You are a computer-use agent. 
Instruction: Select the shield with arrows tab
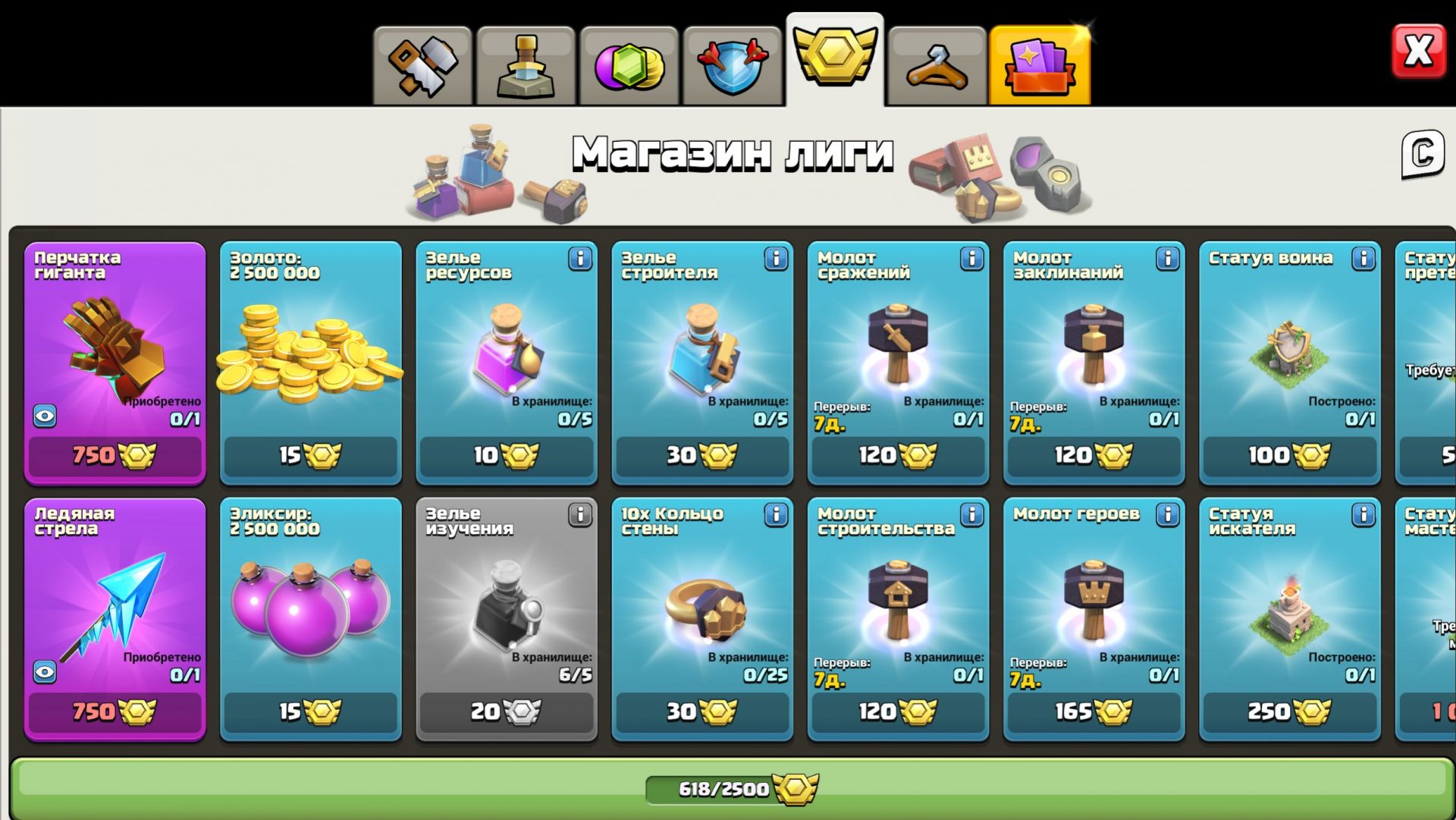(x=732, y=66)
